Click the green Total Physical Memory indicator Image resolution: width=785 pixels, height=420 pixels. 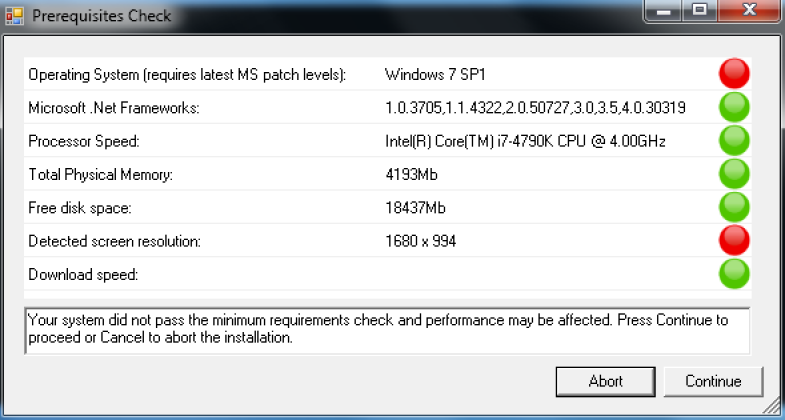point(734,174)
